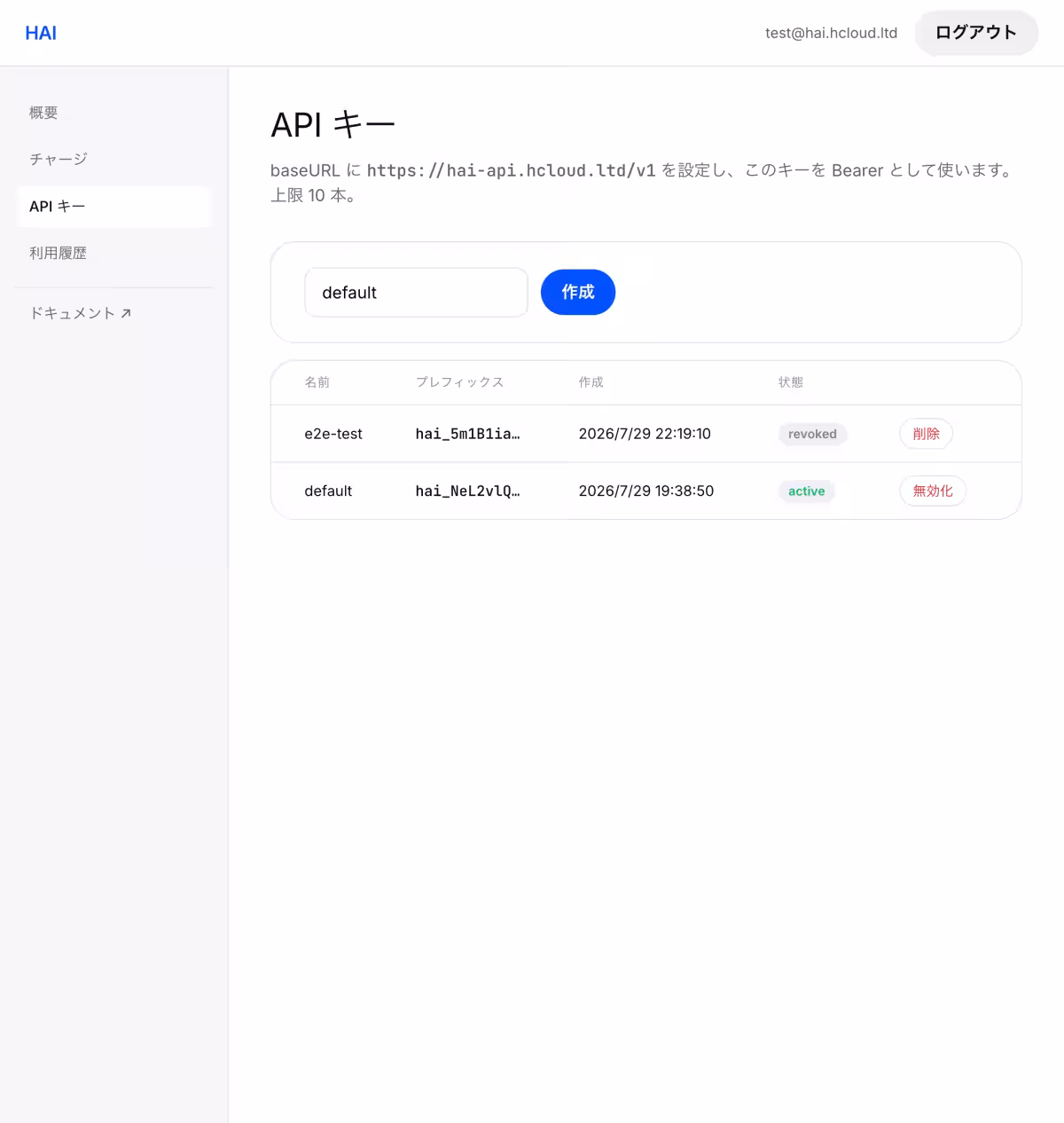Click the プレフィックス column header
This screenshot has width=1064, height=1123.
click(459, 382)
